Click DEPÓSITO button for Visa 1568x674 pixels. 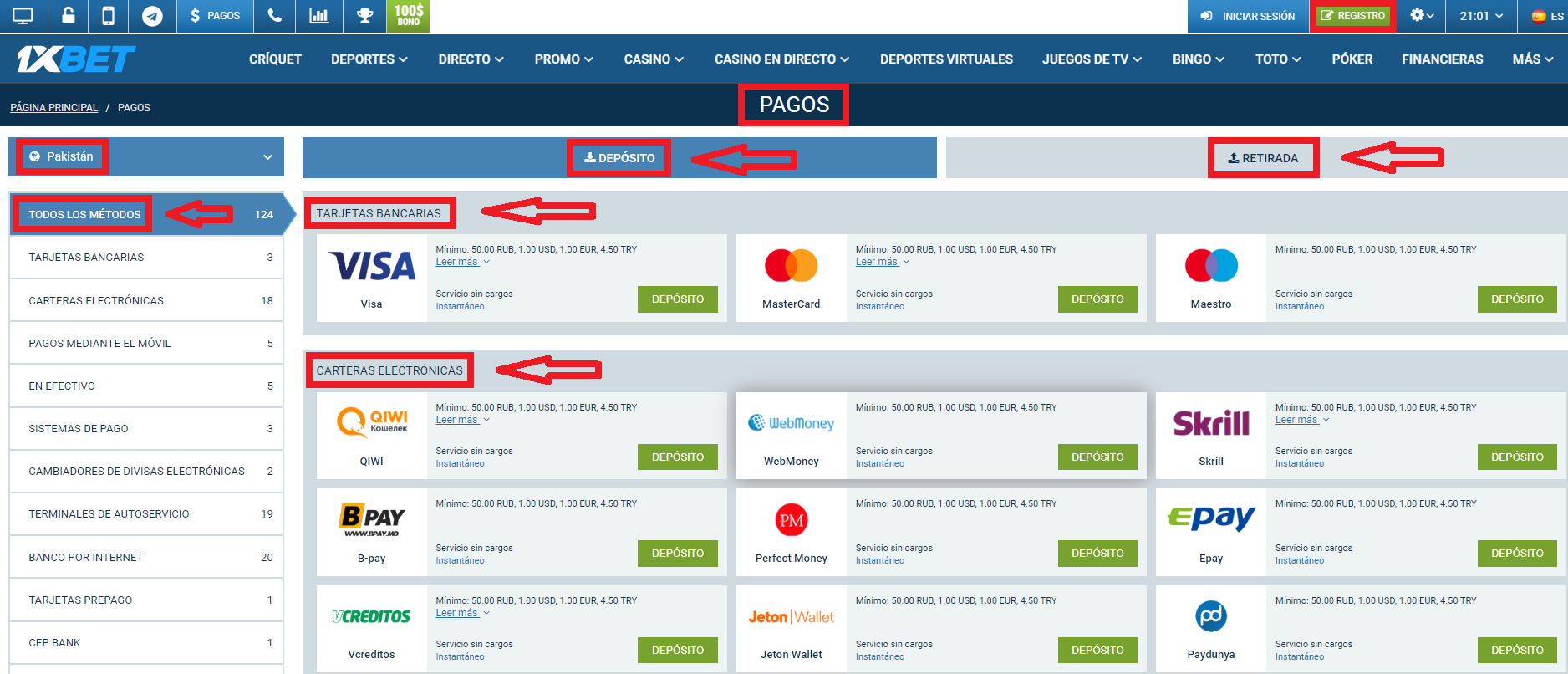pyautogui.click(x=678, y=299)
